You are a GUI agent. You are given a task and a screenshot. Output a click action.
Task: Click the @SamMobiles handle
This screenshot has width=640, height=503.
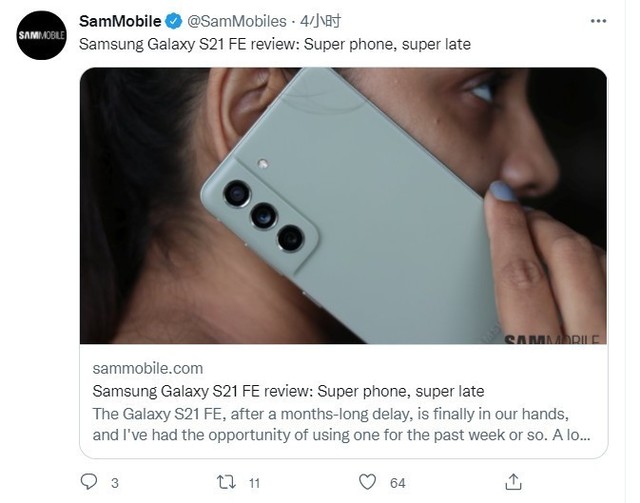tap(233, 20)
